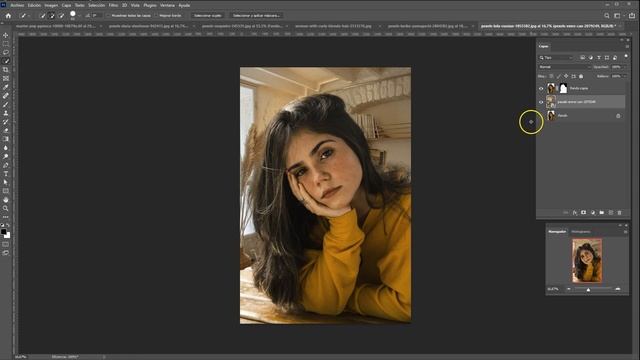Create a new group folder in Layers panel
This screenshot has height=360, width=640.
(x=602, y=213)
